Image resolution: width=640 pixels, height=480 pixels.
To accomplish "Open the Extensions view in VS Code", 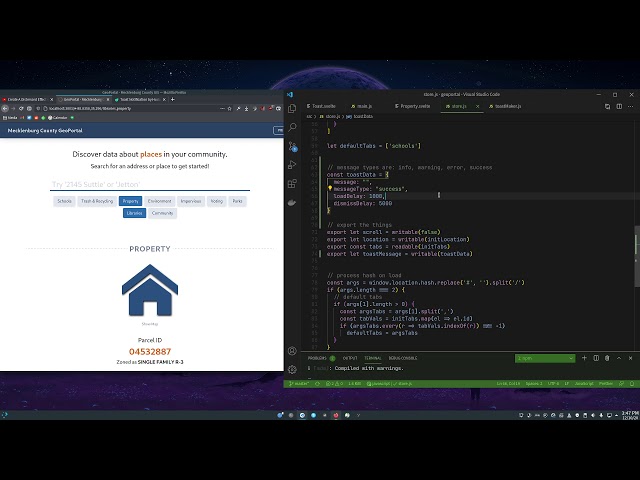I will coord(292,183).
